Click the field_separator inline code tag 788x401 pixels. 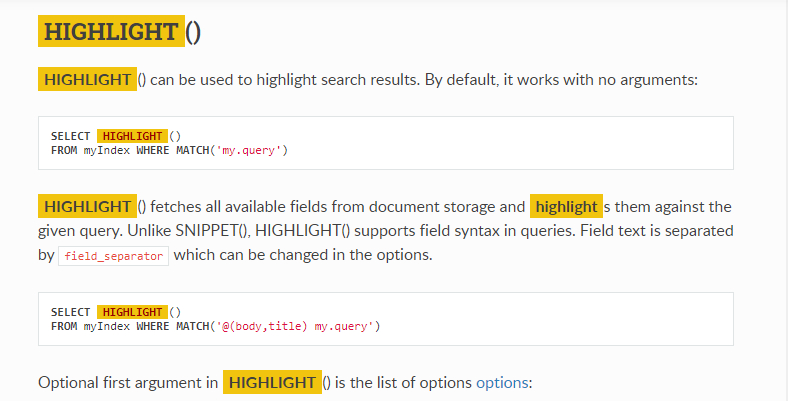(x=114, y=256)
